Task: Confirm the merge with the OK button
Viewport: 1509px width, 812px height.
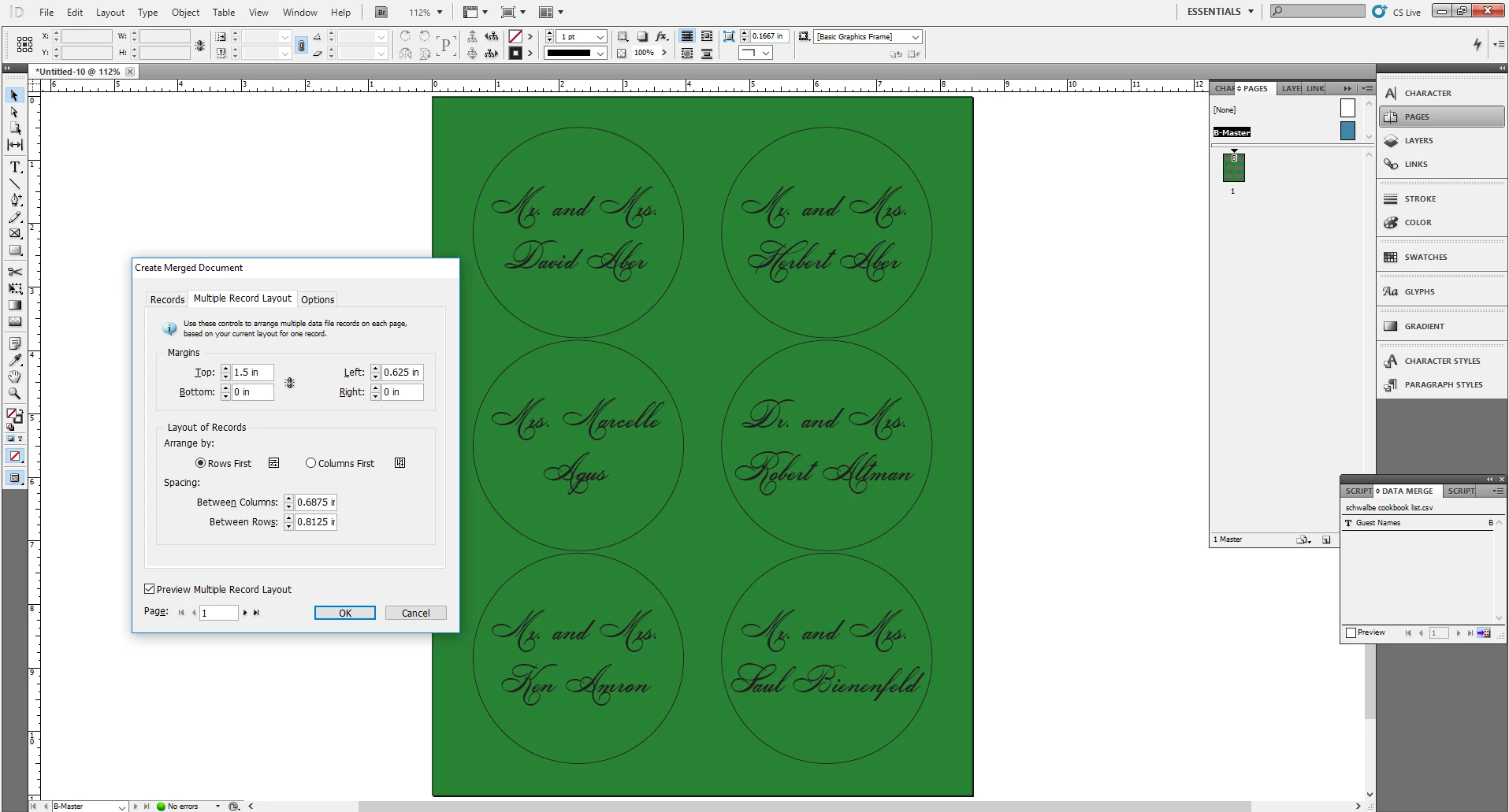Action: tap(345, 613)
